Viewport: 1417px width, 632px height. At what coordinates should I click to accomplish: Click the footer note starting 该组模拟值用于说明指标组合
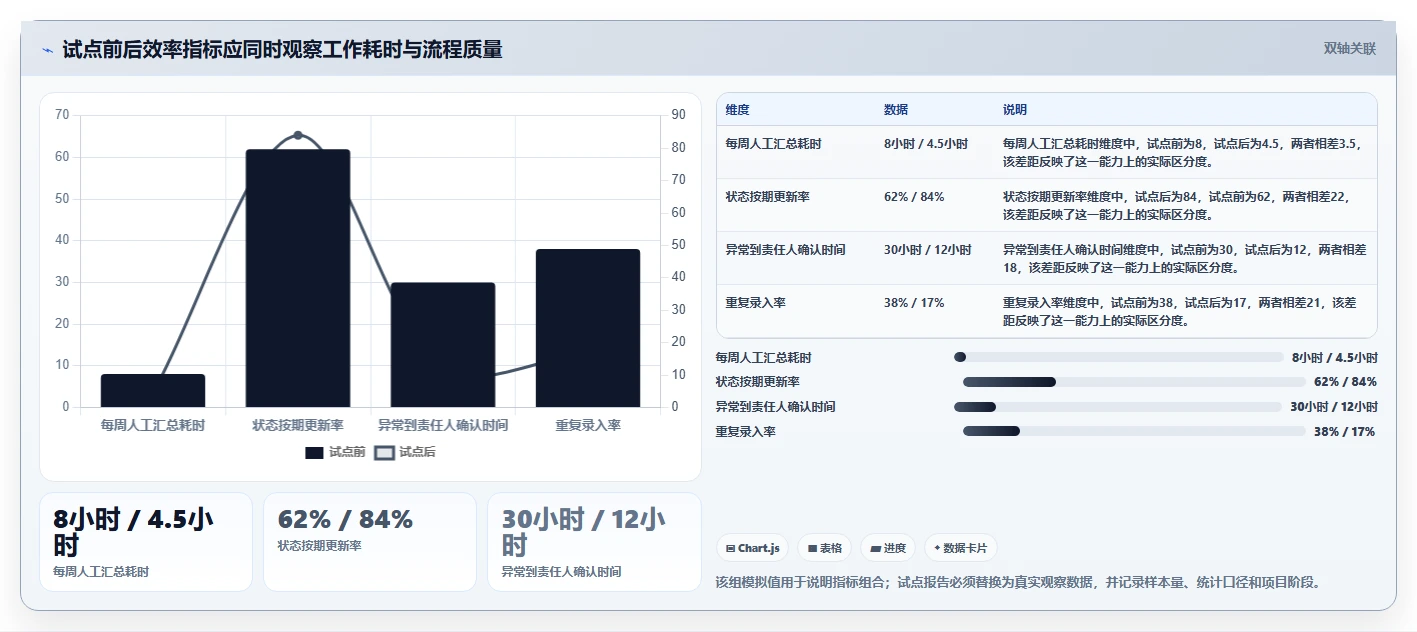(1019, 582)
